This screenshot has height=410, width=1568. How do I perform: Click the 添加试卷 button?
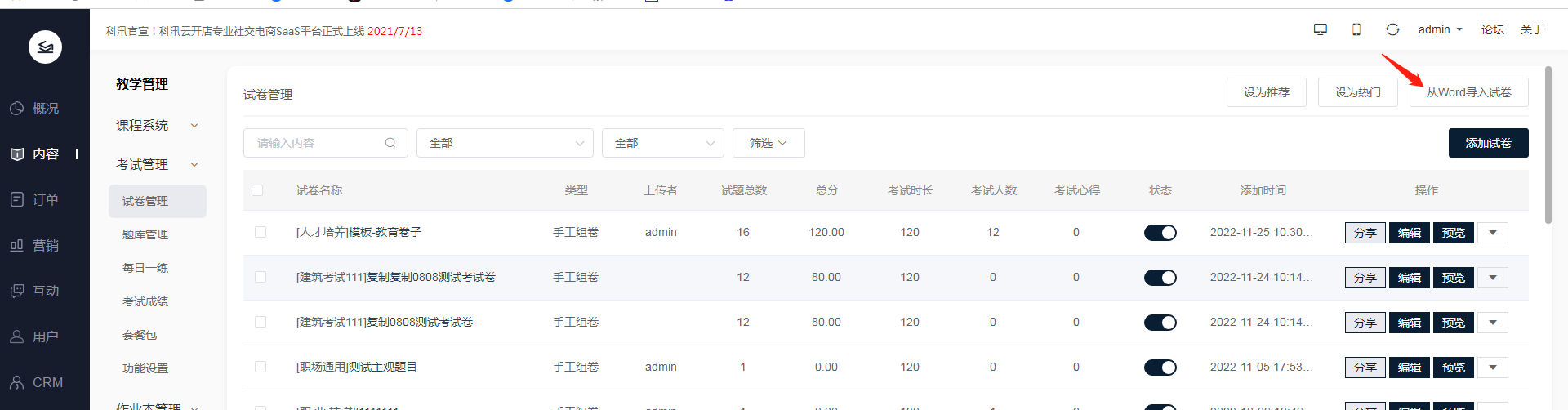(x=1488, y=143)
